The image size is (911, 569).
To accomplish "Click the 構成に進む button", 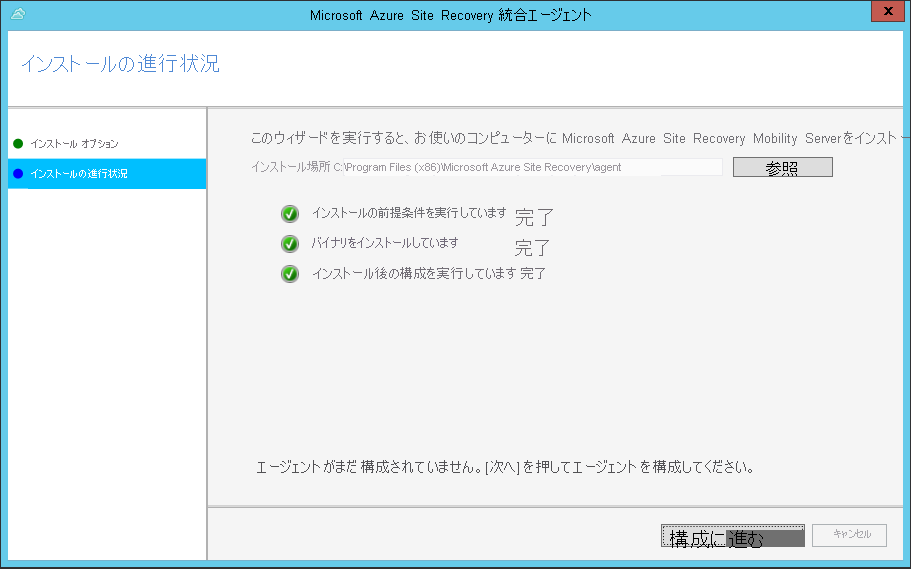I will pyautogui.click(x=733, y=536).
